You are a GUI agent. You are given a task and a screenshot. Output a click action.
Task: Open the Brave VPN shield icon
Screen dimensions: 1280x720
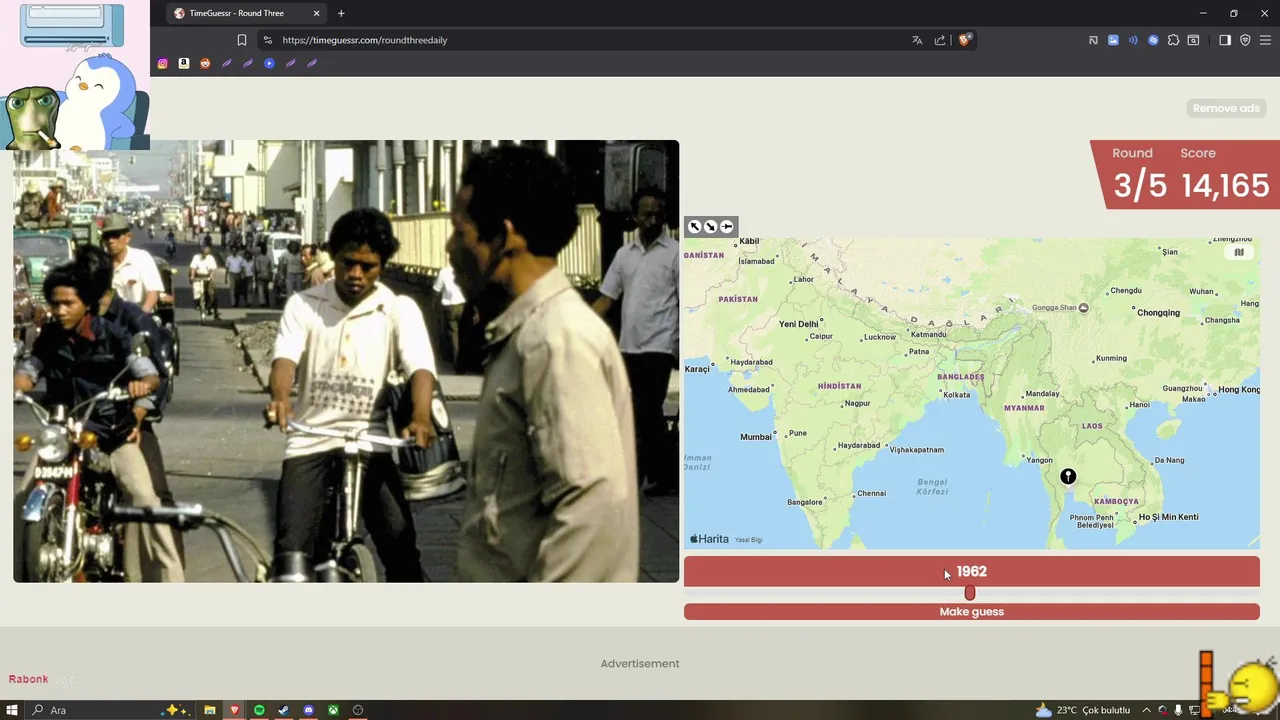click(1245, 40)
